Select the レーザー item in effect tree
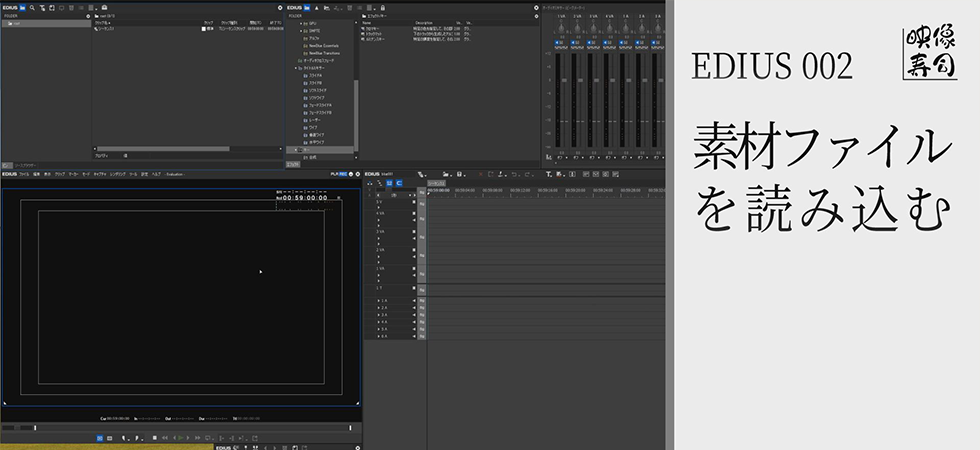 click(314, 120)
